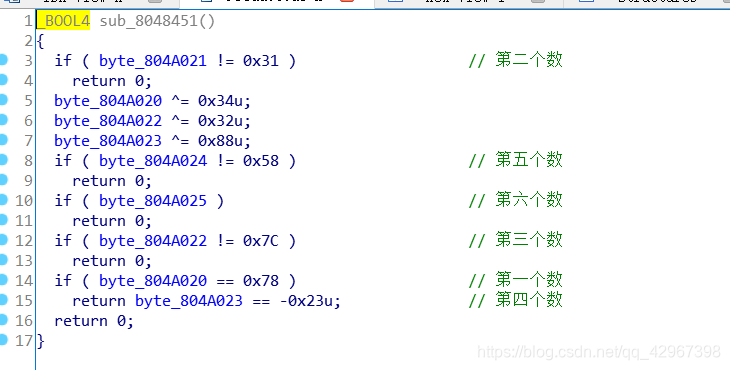Click byte_804A024 in the line 8 condition

(x=153, y=161)
